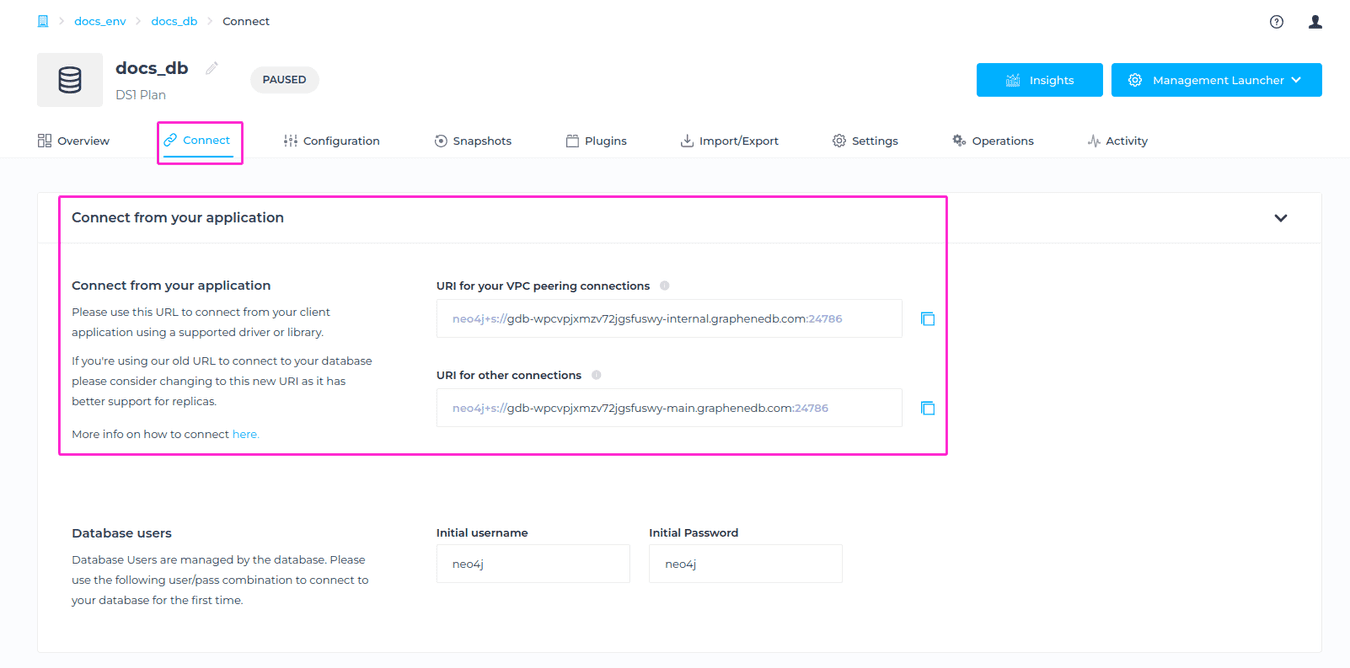Open the Import/Export tab
The image size is (1350, 668).
[x=729, y=141]
